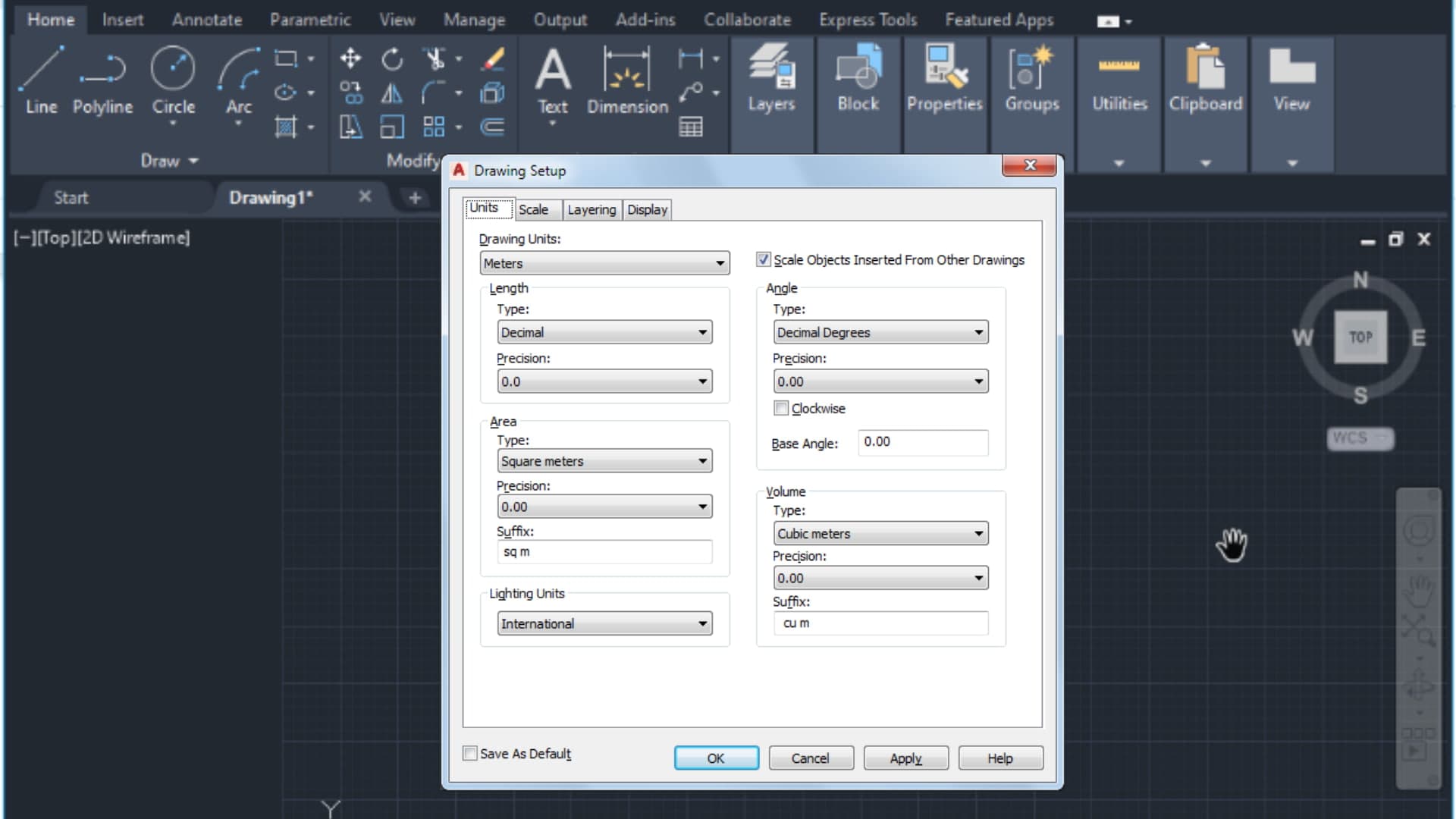Open the Layers panel
Viewport: 1456px width, 819px height.
pos(770,80)
